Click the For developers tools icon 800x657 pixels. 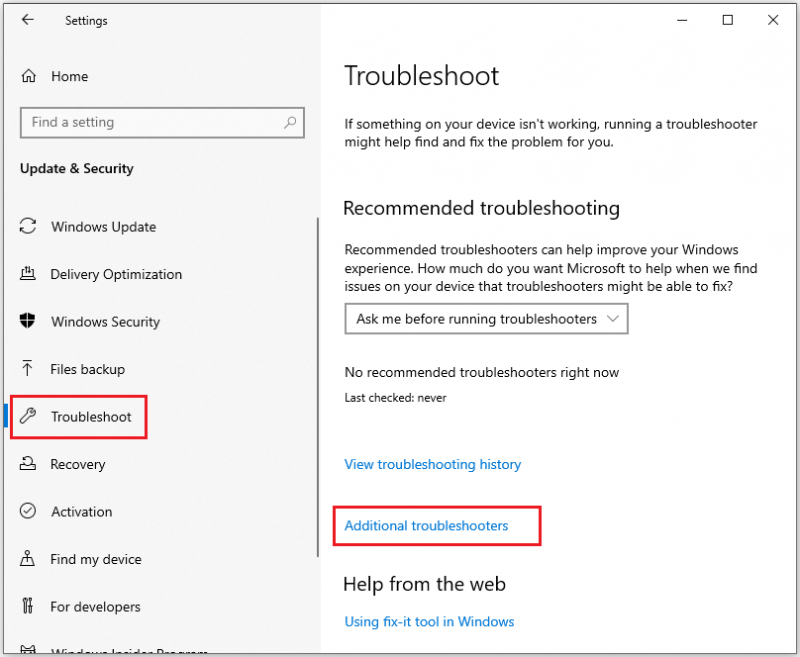click(x=28, y=606)
